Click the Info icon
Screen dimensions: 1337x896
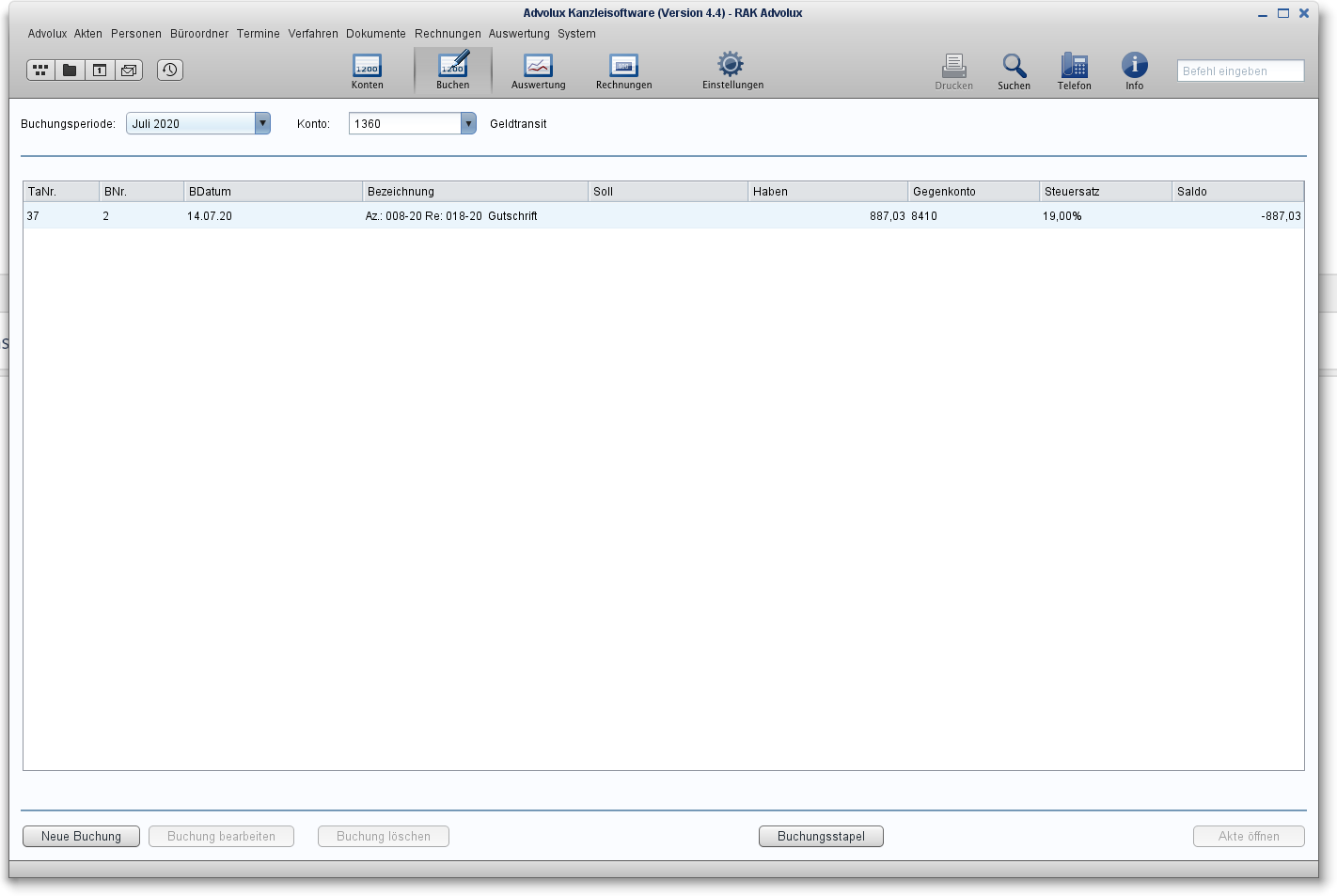(1134, 71)
